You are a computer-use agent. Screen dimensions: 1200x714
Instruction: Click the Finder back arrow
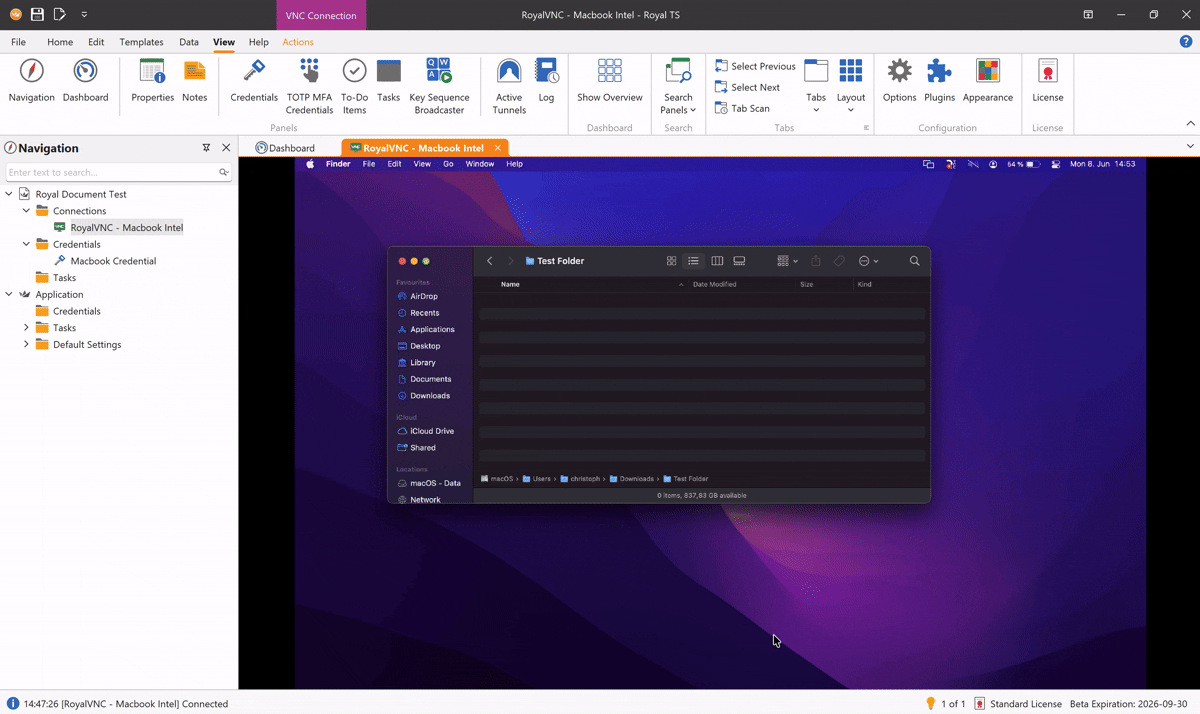tap(490, 261)
